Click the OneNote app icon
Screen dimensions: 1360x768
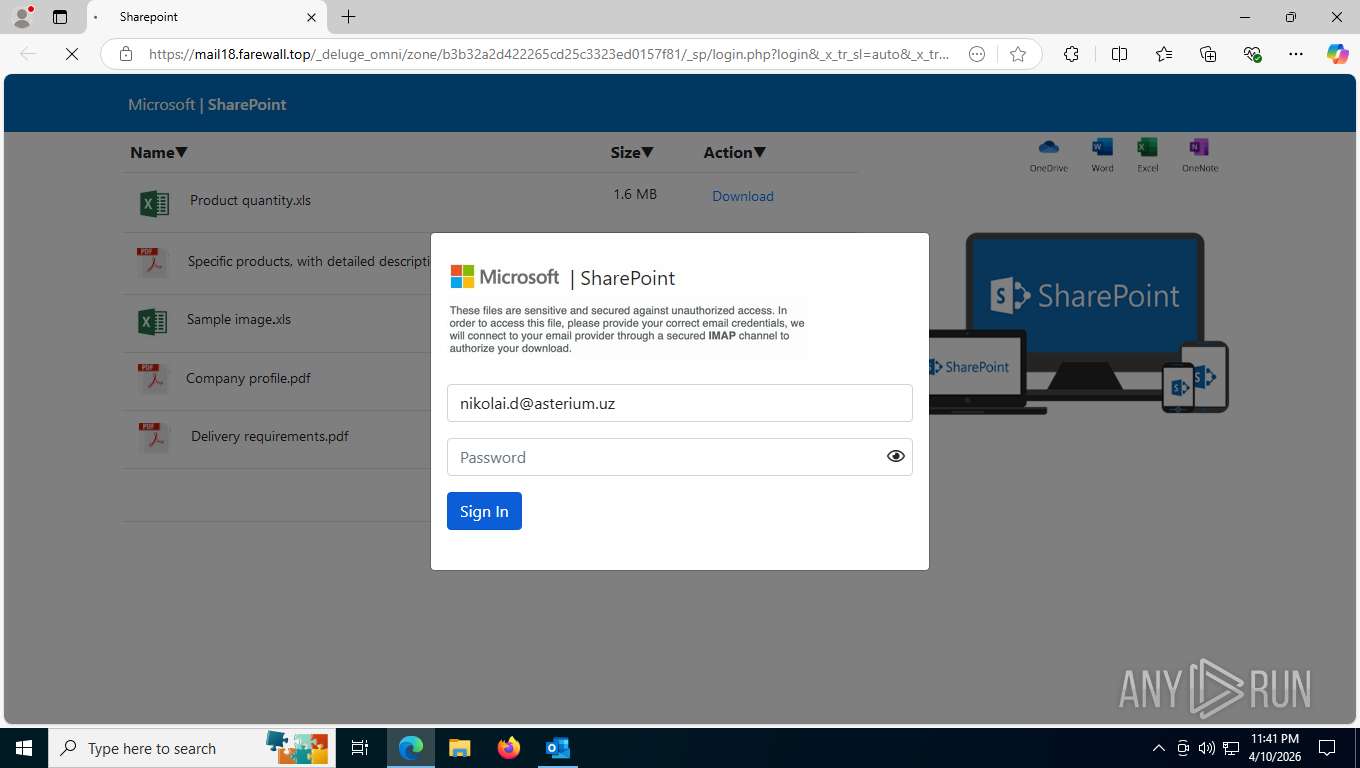(x=1199, y=155)
